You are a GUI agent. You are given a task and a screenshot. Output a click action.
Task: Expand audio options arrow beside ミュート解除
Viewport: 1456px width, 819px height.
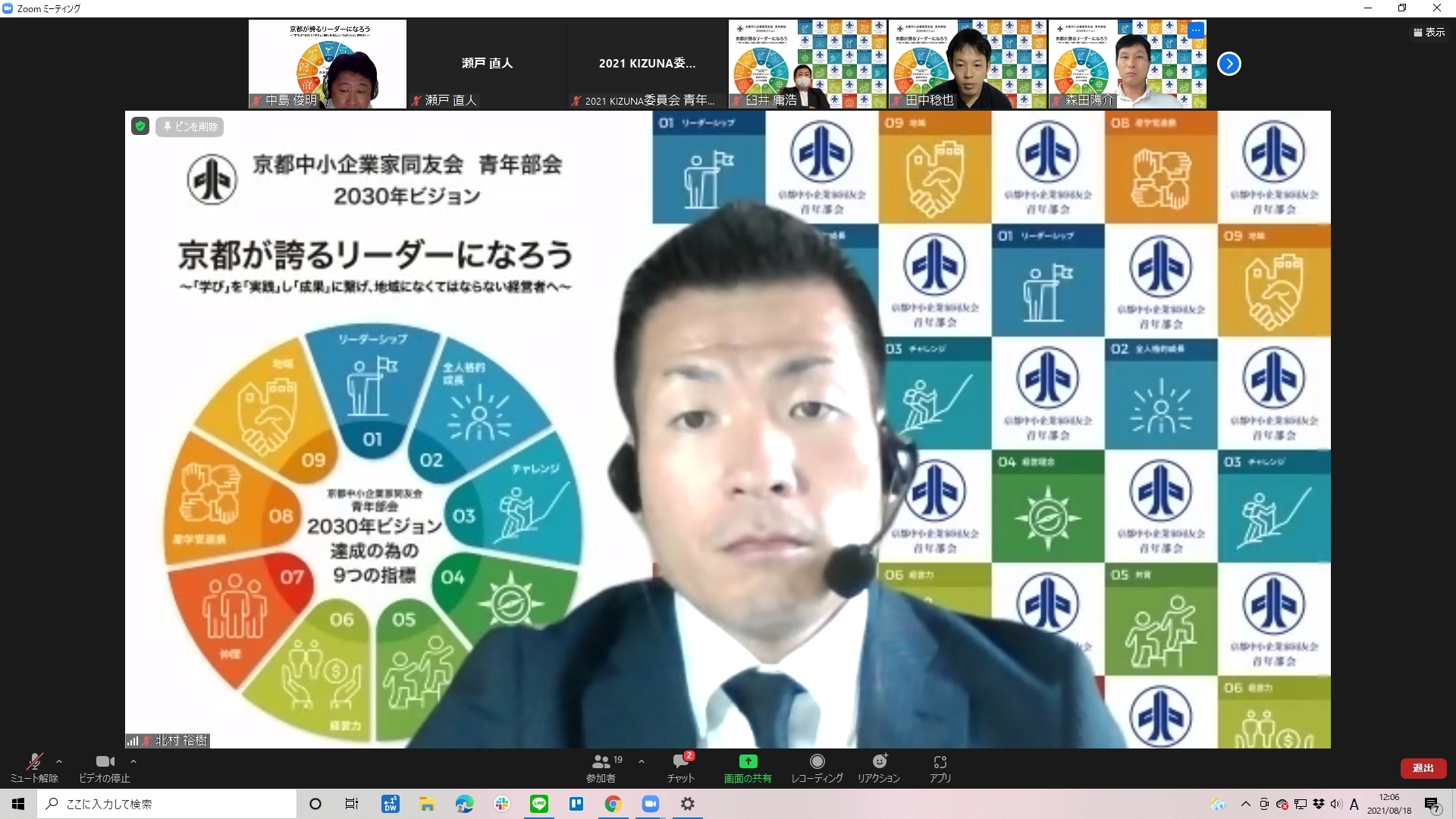point(59,761)
